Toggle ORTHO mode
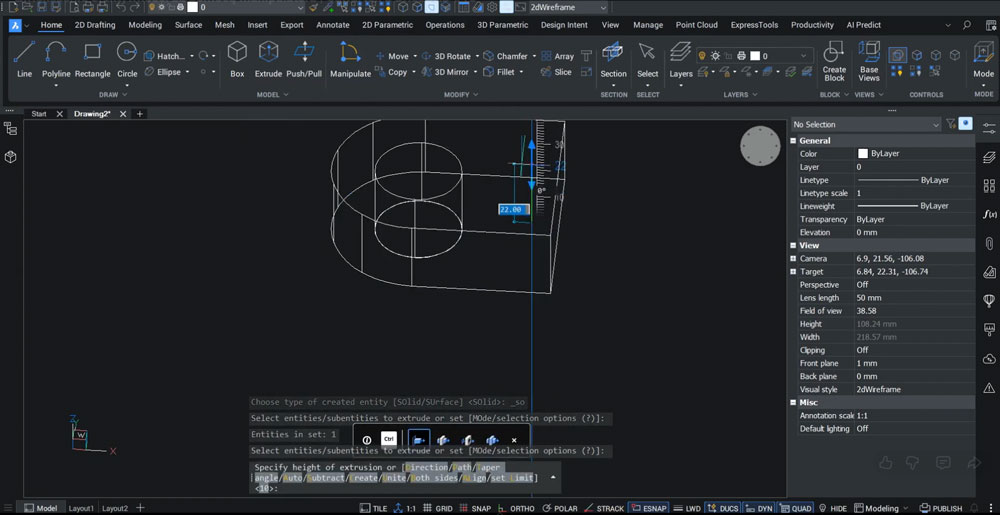 click(x=517, y=509)
